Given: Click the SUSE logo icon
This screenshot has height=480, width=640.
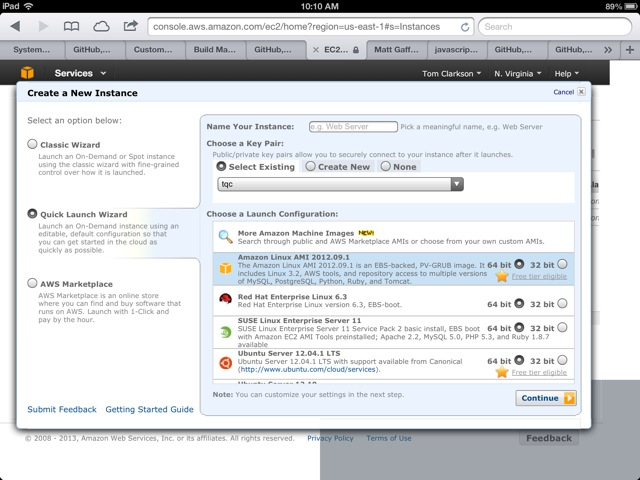Looking at the screenshot, I should coord(225,333).
